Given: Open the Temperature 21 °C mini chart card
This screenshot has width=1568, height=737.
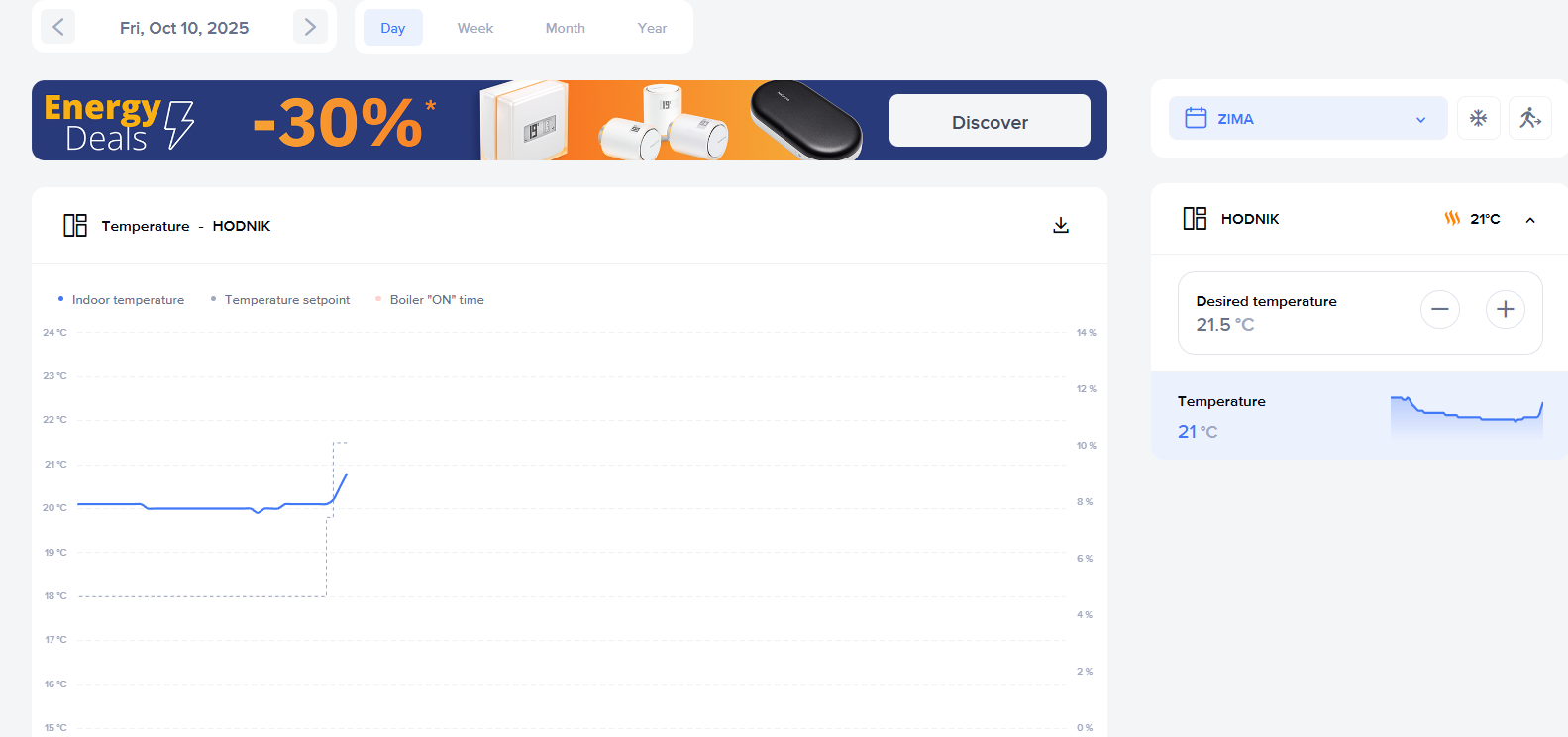Looking at the screenshot, I should pos(1359,415).
